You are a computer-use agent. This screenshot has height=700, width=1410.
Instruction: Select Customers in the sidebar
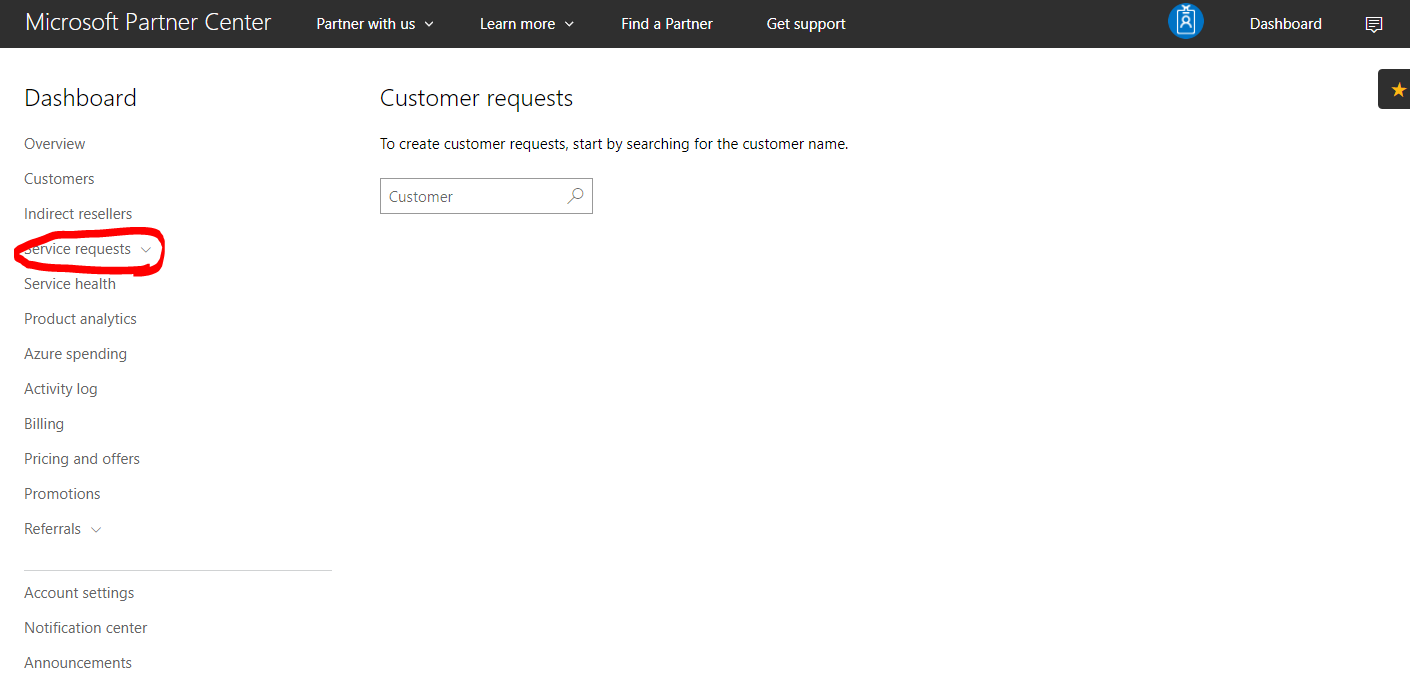(x=59, y=179)
